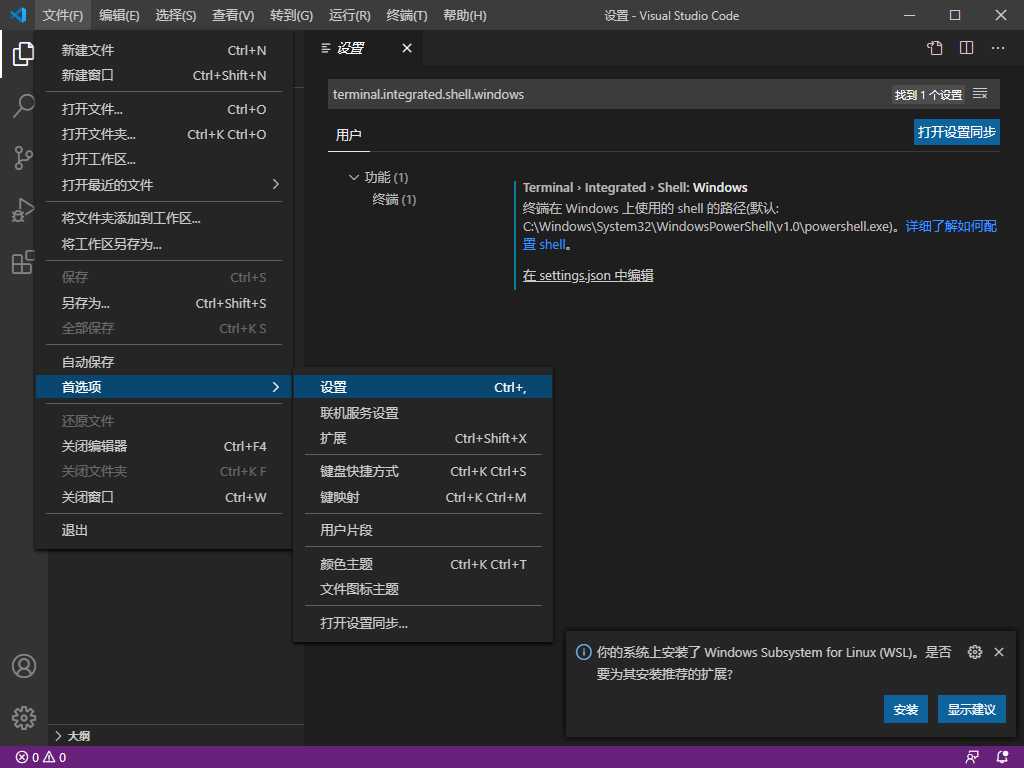Expand the 打开最近的文件 submenu
Image resolution: width=1024 pixels, height=768 pixels.
click(x=164, y=185)
